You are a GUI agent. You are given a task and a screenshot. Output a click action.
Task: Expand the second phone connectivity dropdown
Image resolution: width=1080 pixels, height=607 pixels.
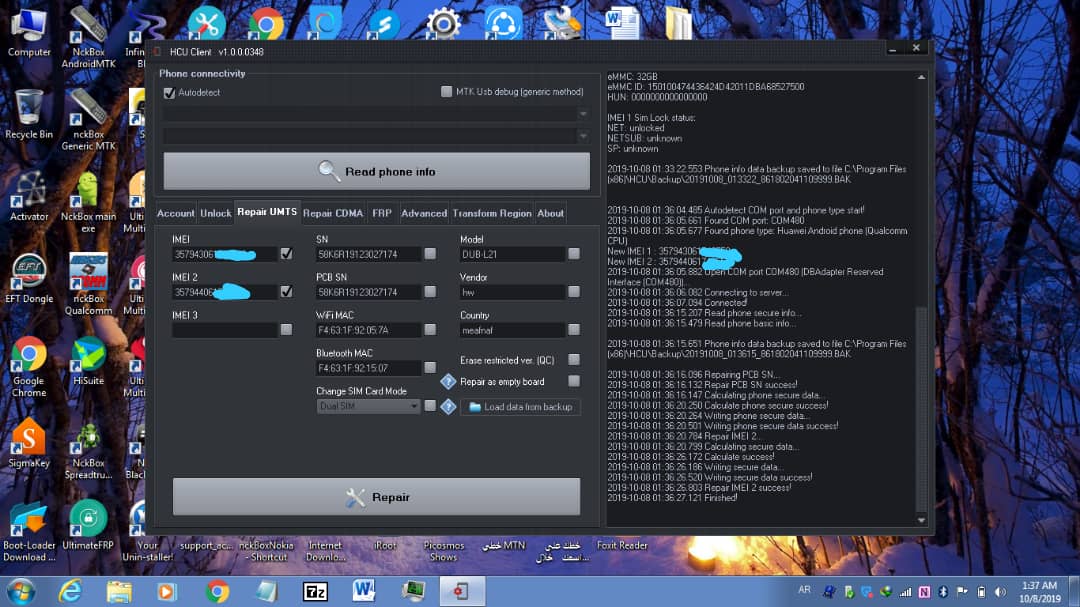(x=583, y=136)
